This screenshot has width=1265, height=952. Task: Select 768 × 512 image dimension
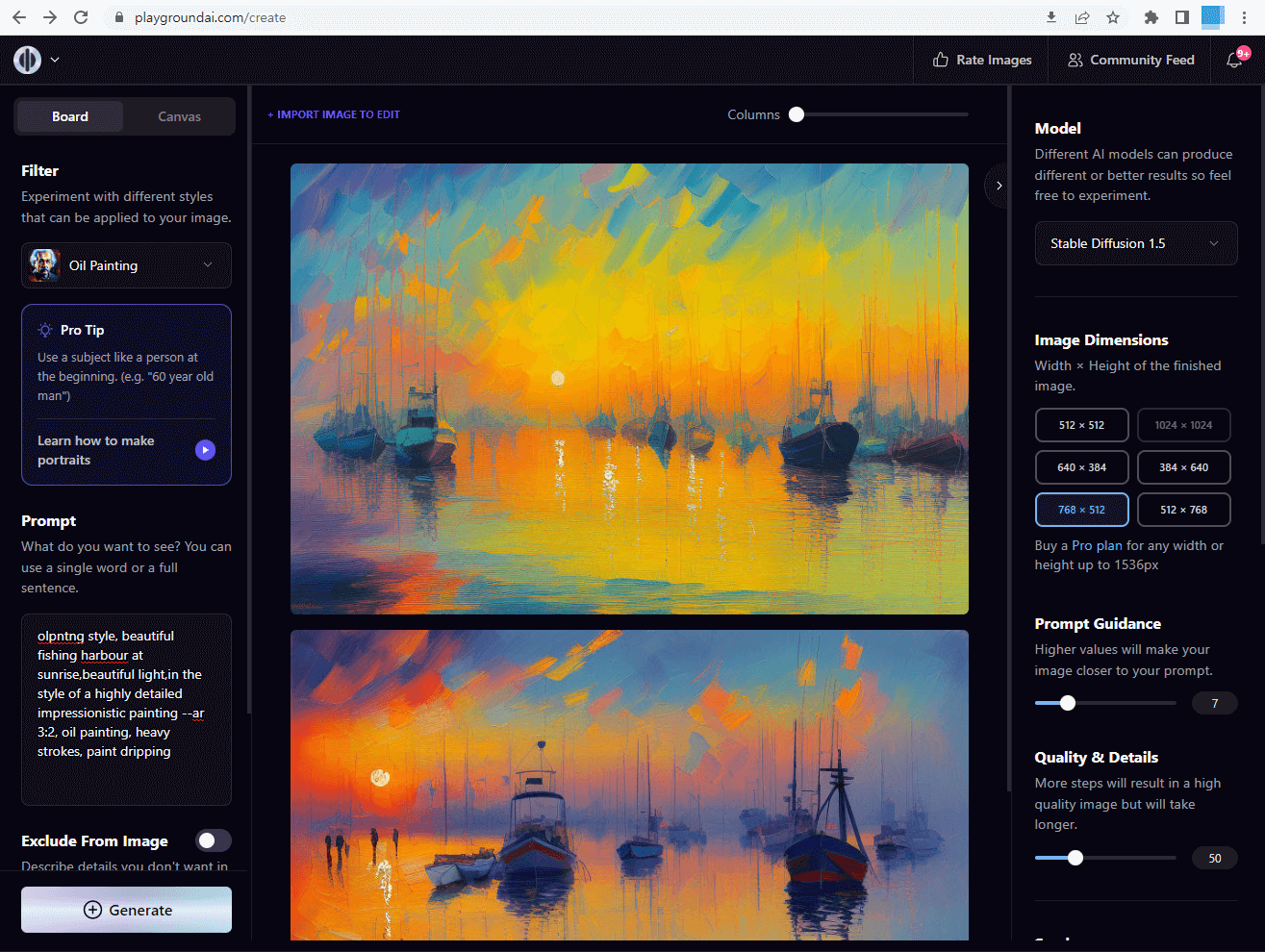tap(1082, 510)
